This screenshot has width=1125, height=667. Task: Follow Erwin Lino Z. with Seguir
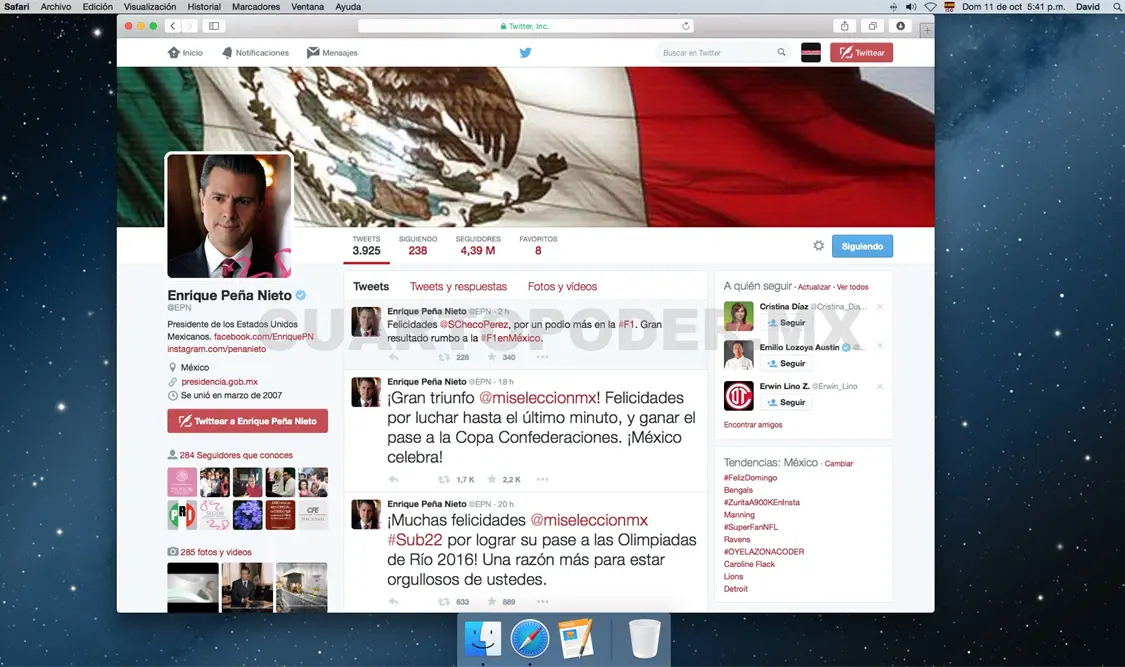[786, 402]
